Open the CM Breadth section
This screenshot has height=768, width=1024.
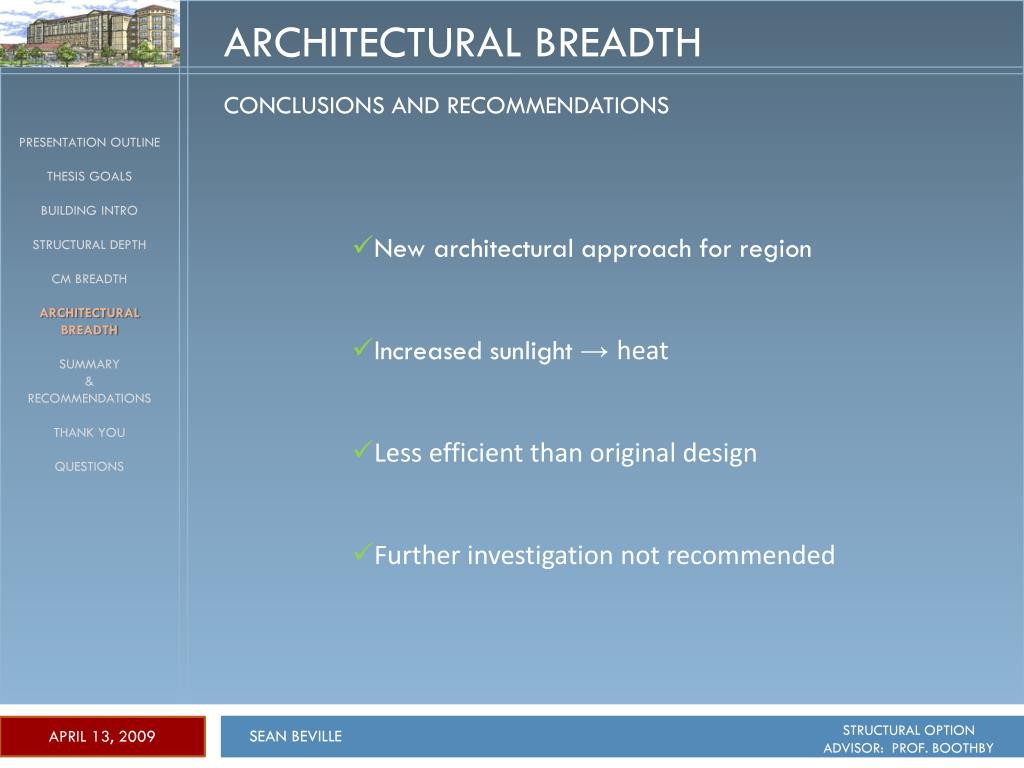[x=89, y=279]
